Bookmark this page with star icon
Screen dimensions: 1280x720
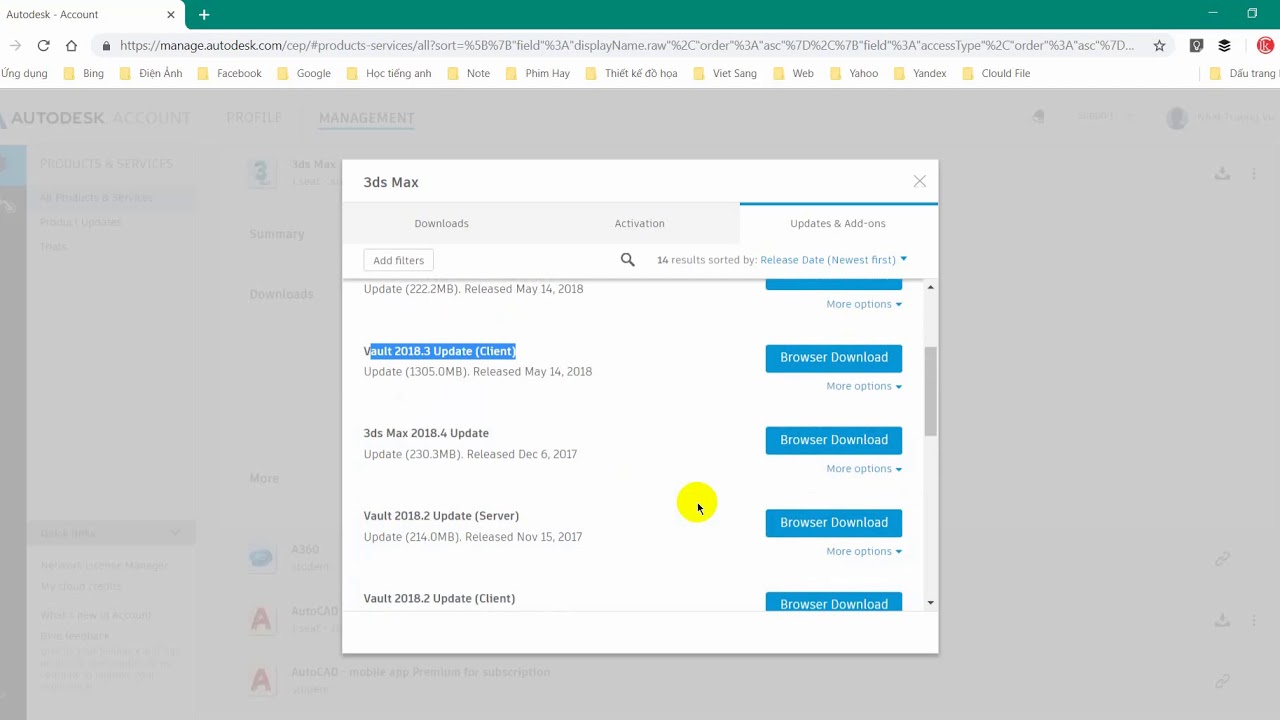(x=1159, y=45)
